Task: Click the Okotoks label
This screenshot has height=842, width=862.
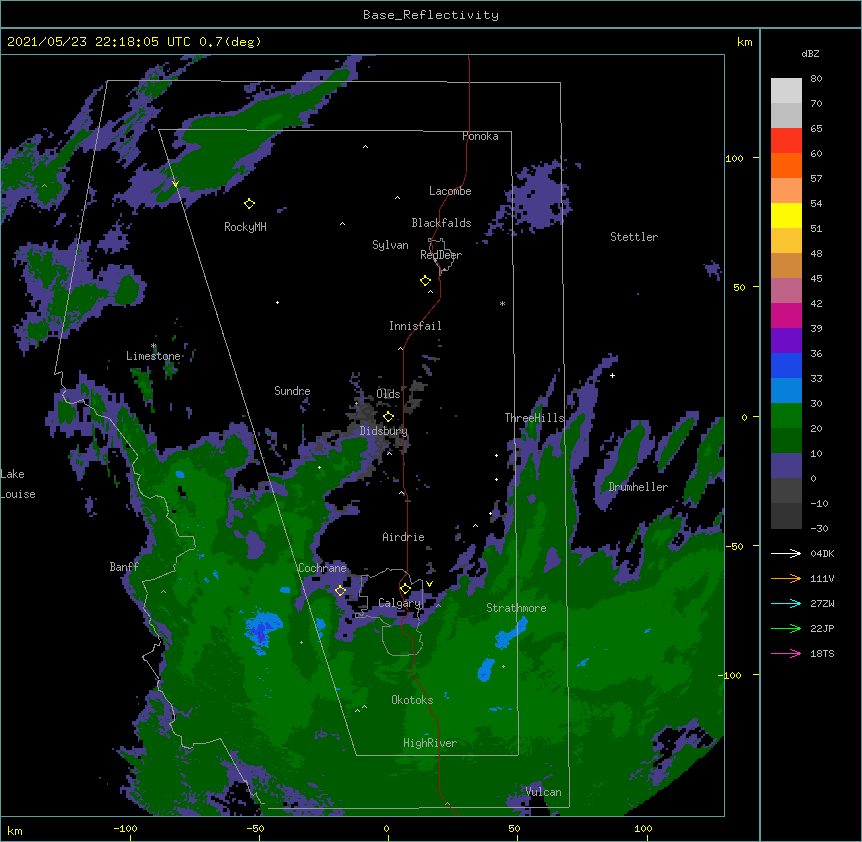Action: click(412, 700)
